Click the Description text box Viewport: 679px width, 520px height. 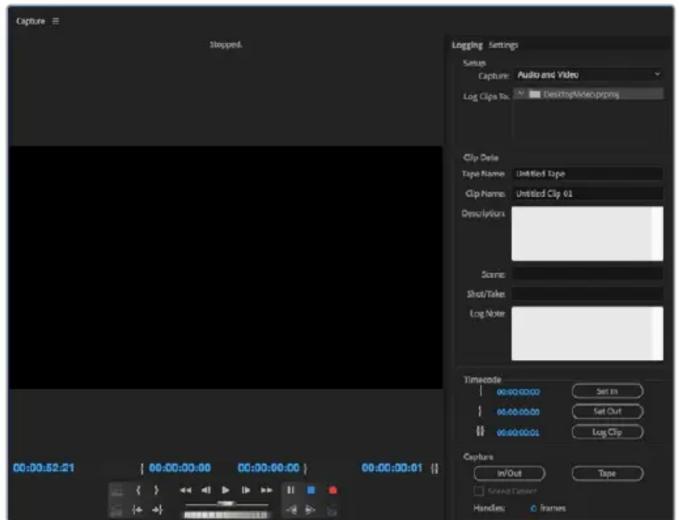pos(587,233)
